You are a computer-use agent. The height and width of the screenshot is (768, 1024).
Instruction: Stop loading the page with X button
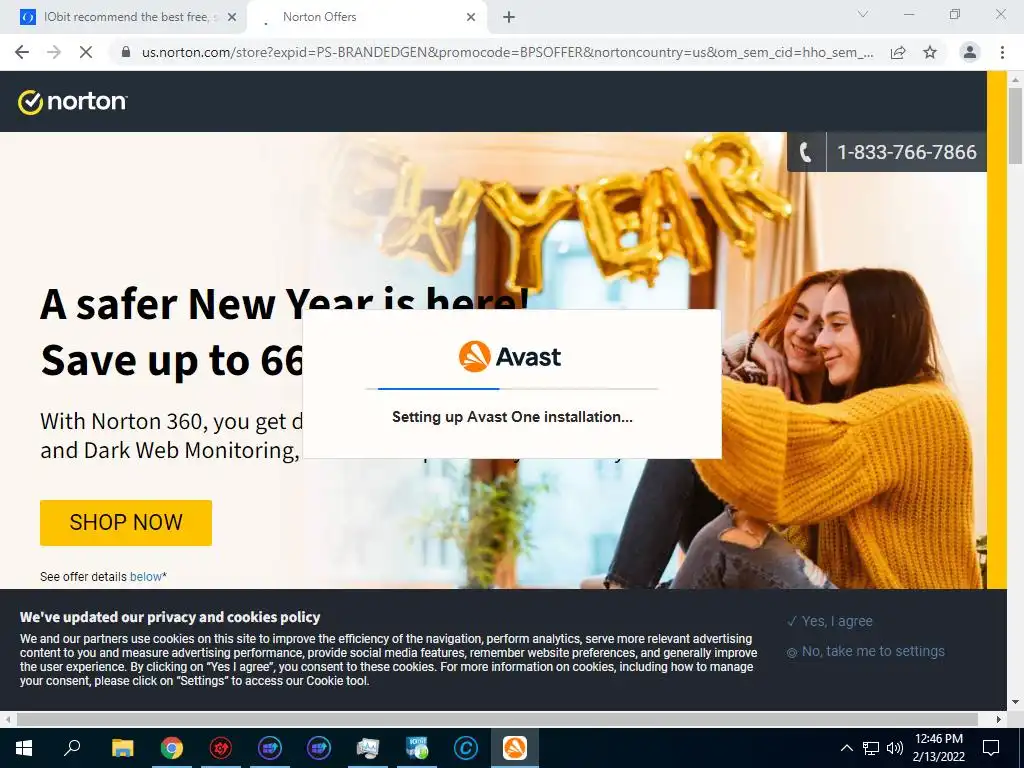coord(86,52)
